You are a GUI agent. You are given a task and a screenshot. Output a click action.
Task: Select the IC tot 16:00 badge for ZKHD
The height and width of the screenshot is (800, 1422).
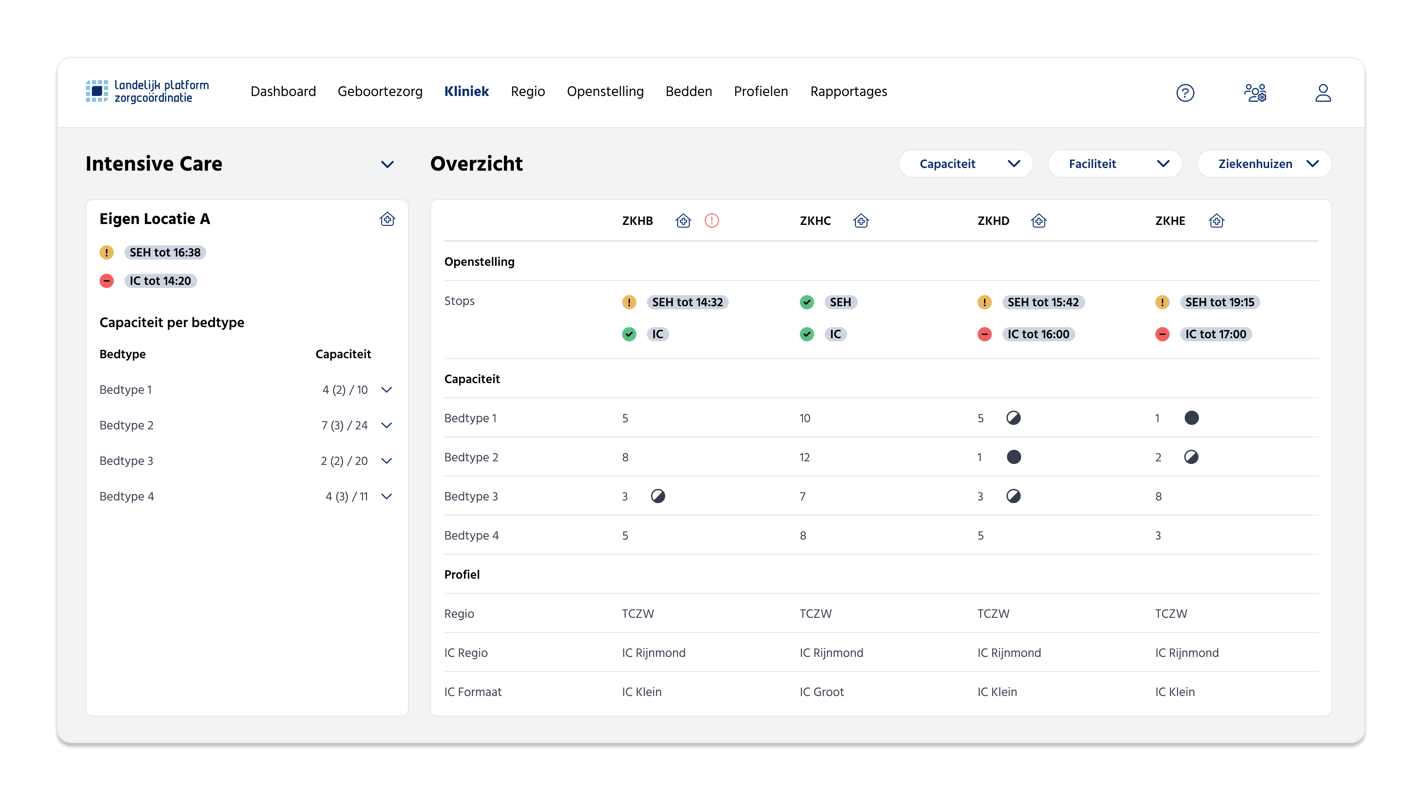pyautogui.click(x=1038, y=335)
